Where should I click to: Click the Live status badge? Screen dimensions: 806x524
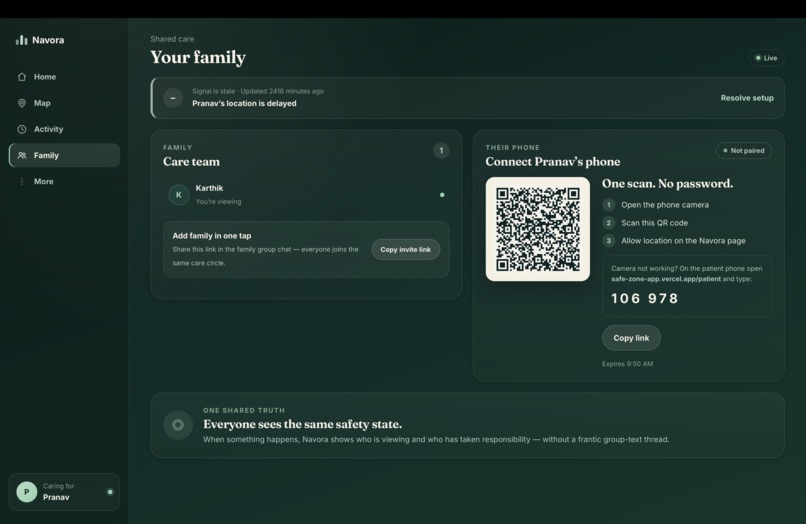point(766,58)
